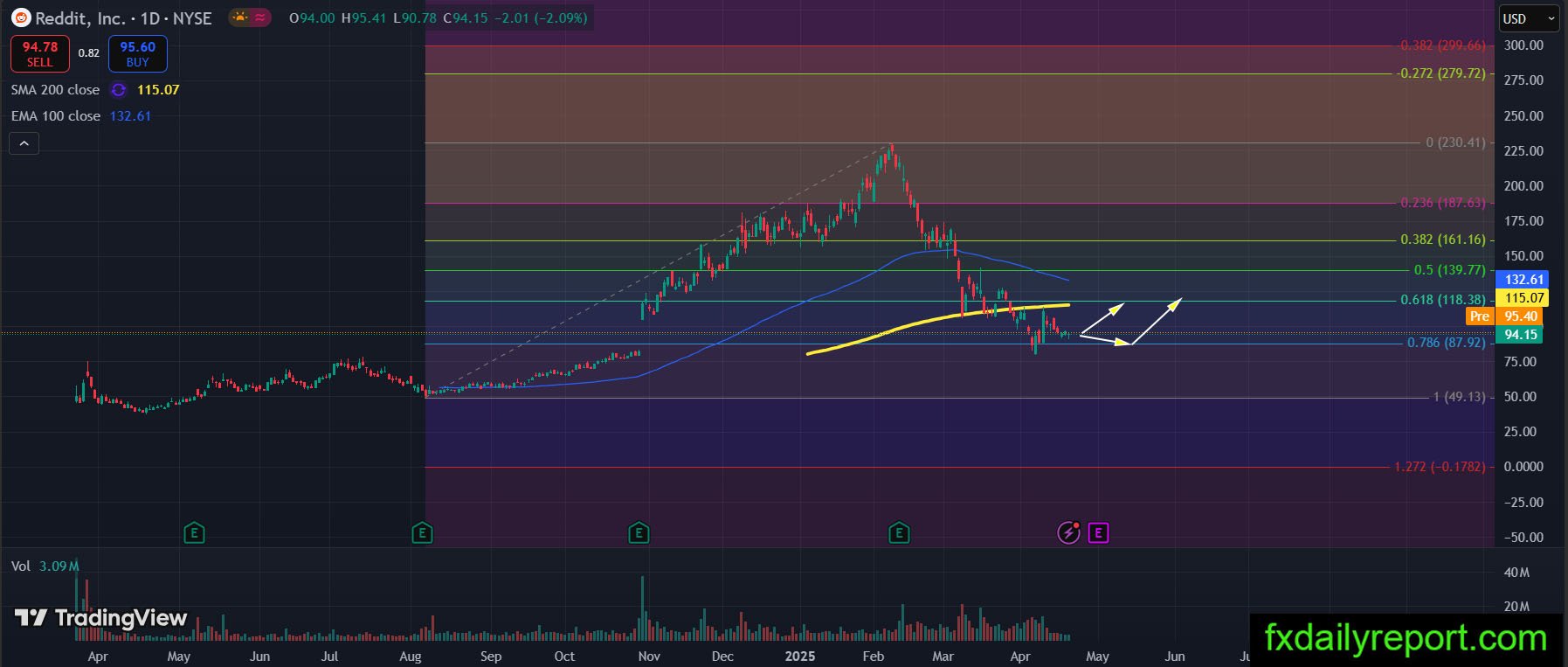Screen dimensions: 1568x667
Task: Select the 0.382 (299.66) Fibonacci level label
Action: coord(1442,45)
